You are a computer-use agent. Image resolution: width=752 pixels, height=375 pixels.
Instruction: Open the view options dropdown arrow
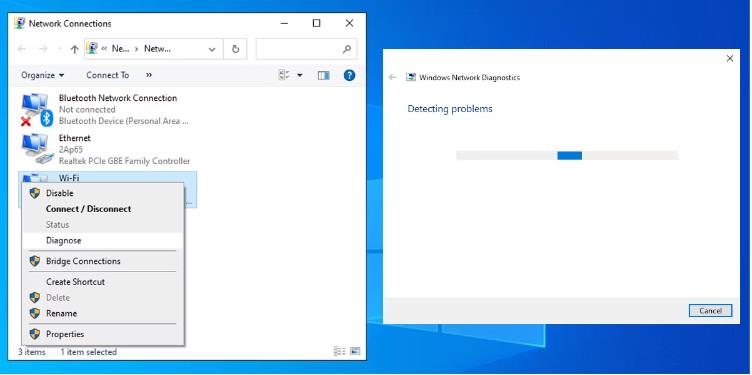click(x=300, y=75)
